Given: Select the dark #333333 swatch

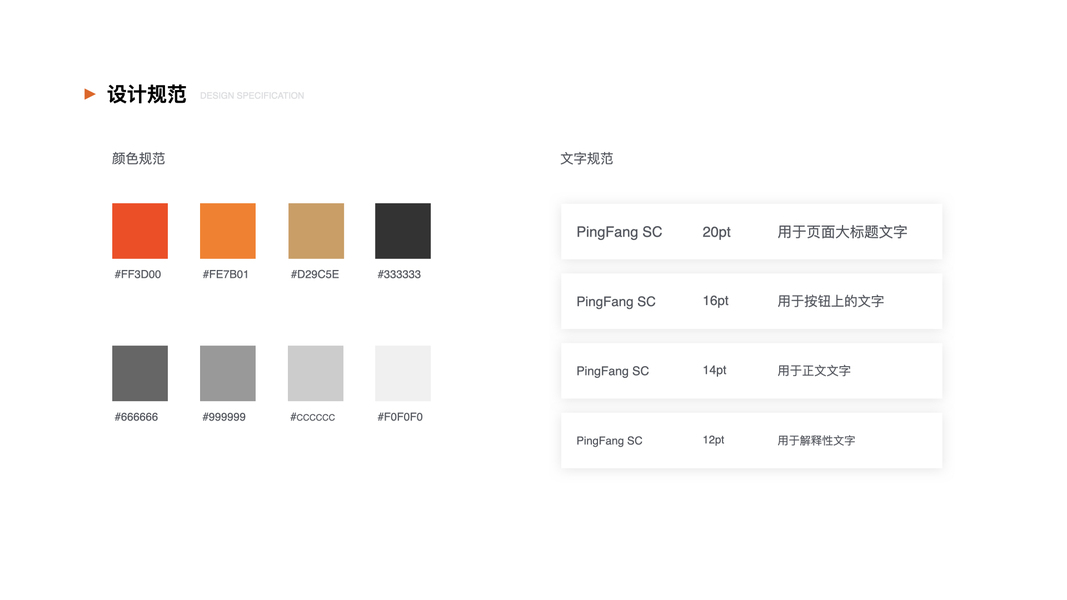Looking at the screenshot, I should [403, 231].
